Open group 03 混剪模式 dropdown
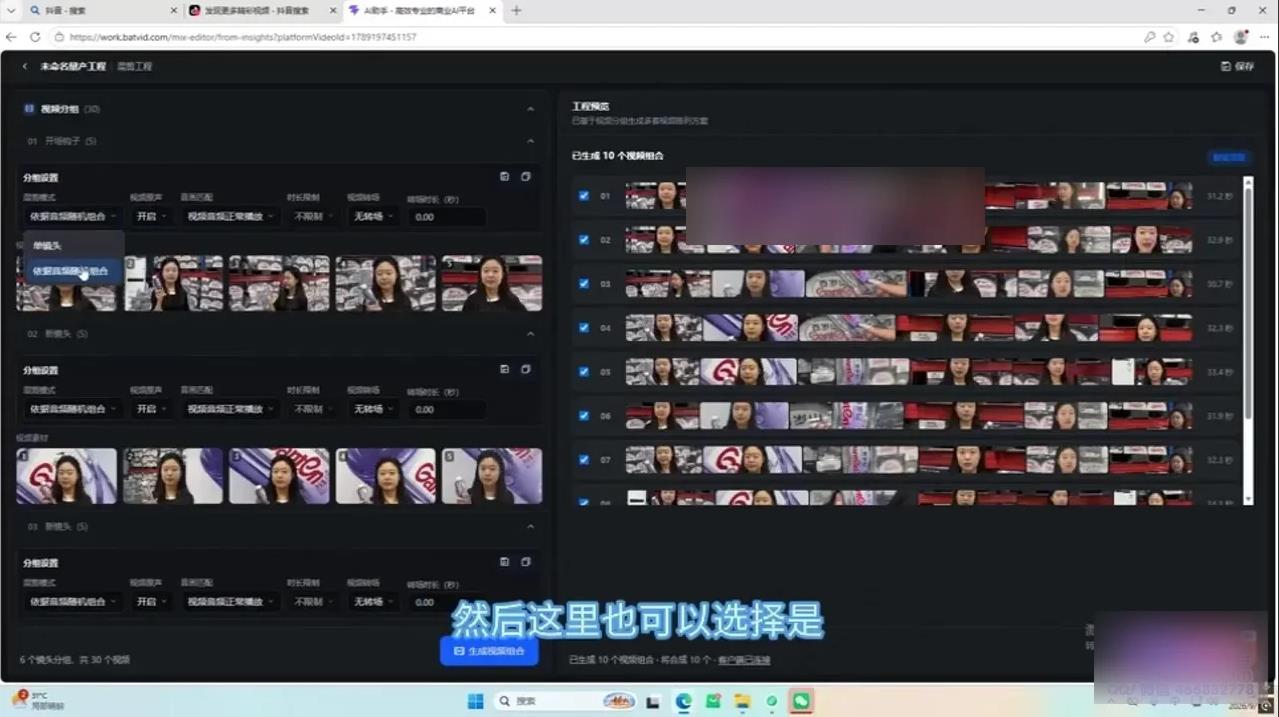This screenshot has width=1279, height=717. [72, 602]
